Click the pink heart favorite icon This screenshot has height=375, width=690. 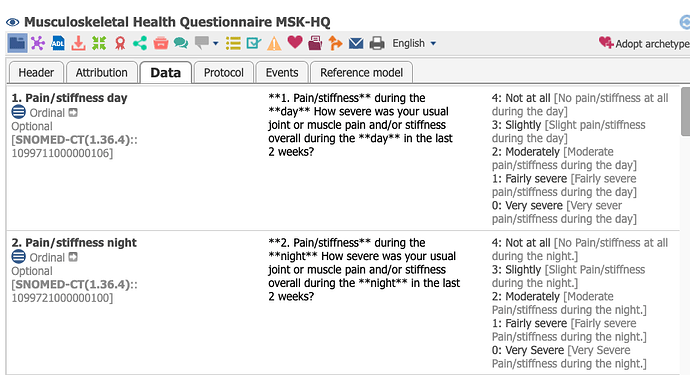pos(295,43)
